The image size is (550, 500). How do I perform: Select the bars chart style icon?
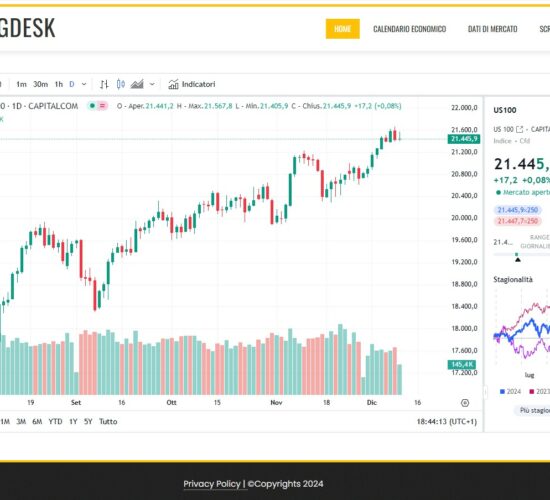tap(104, 84)
